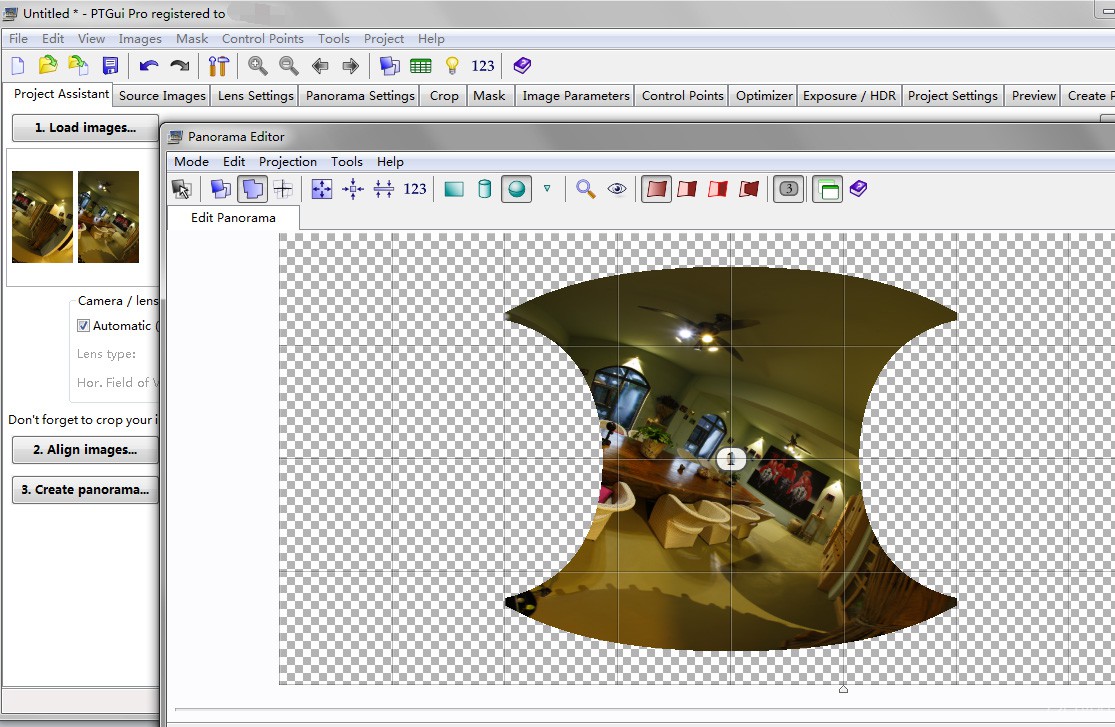Open the Mode menu in Panorama Editor
The width and height of the screenshot is (1115, 727).
pyautogui.click(x=191, y=161)
